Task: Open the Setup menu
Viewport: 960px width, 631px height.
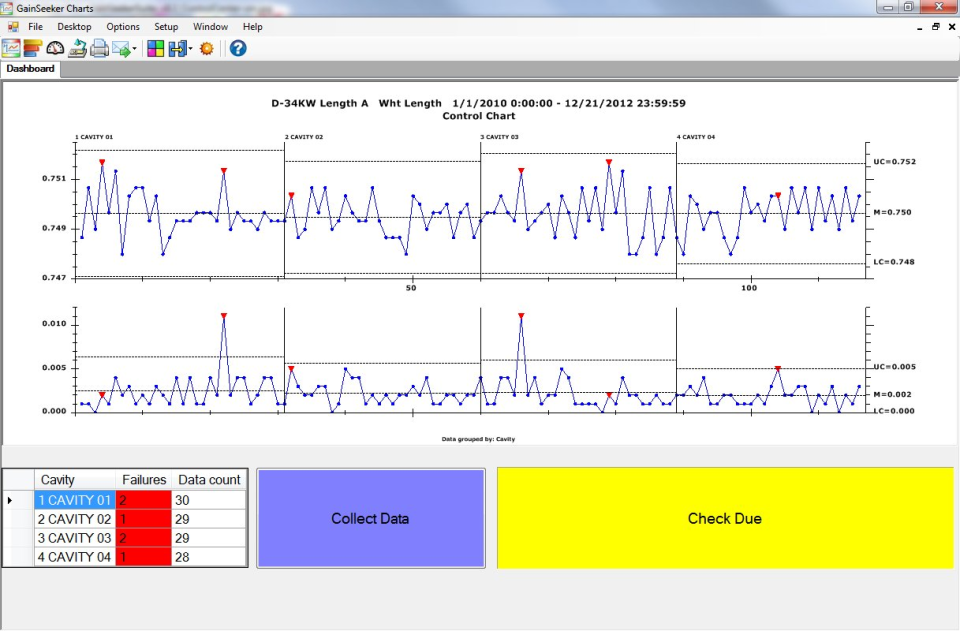Action: tap(166, 26)
